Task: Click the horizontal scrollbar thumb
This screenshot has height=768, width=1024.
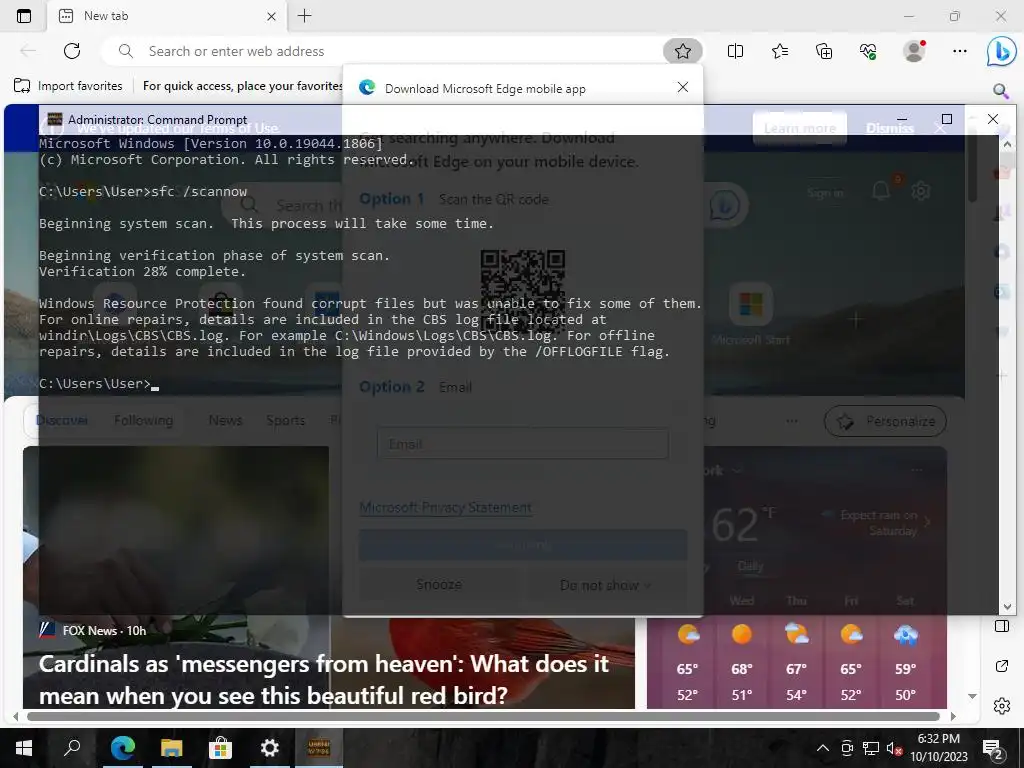Action: coord(483,716)
